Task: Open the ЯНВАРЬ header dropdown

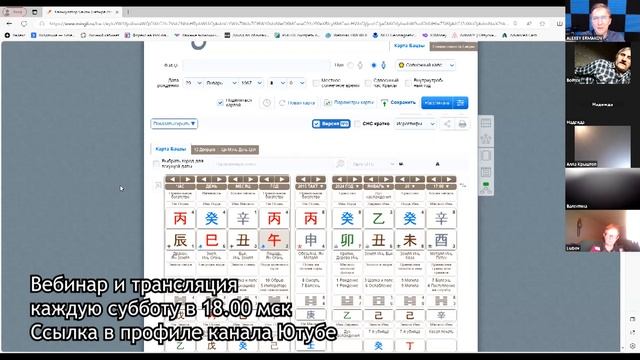Action: pyautogui.click(x=378, y=186)
